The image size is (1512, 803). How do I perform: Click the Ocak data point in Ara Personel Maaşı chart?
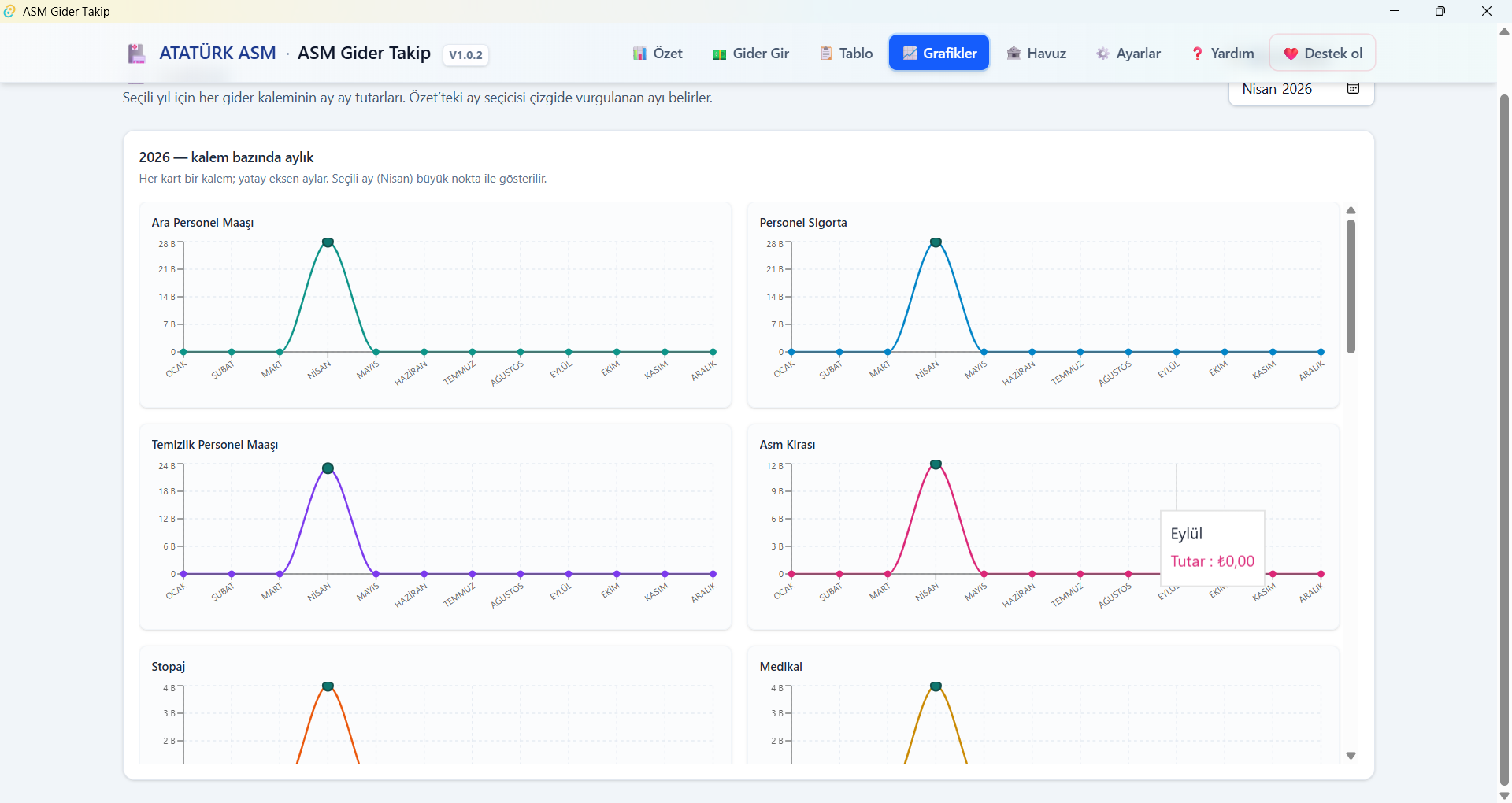pyautogui.click(x=183, y=352)
